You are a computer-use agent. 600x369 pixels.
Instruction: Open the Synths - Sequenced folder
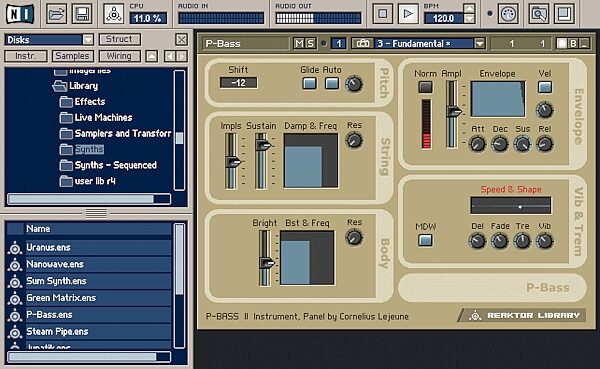pos(108,165)
